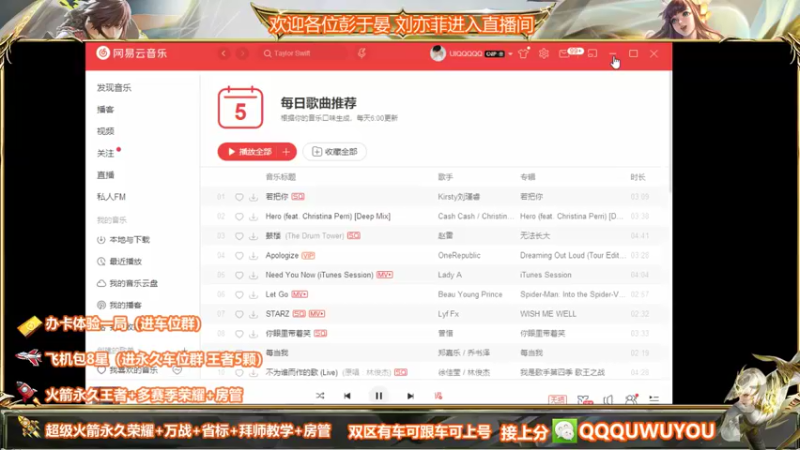Open lyrics display 词 icon
Screen dimensions: 800x450
coord(438,396)
